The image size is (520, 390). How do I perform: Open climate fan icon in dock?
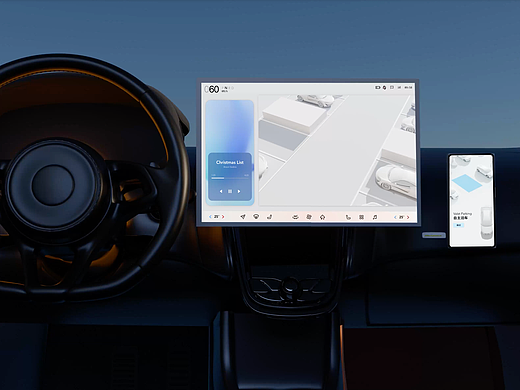click(309, 217)
